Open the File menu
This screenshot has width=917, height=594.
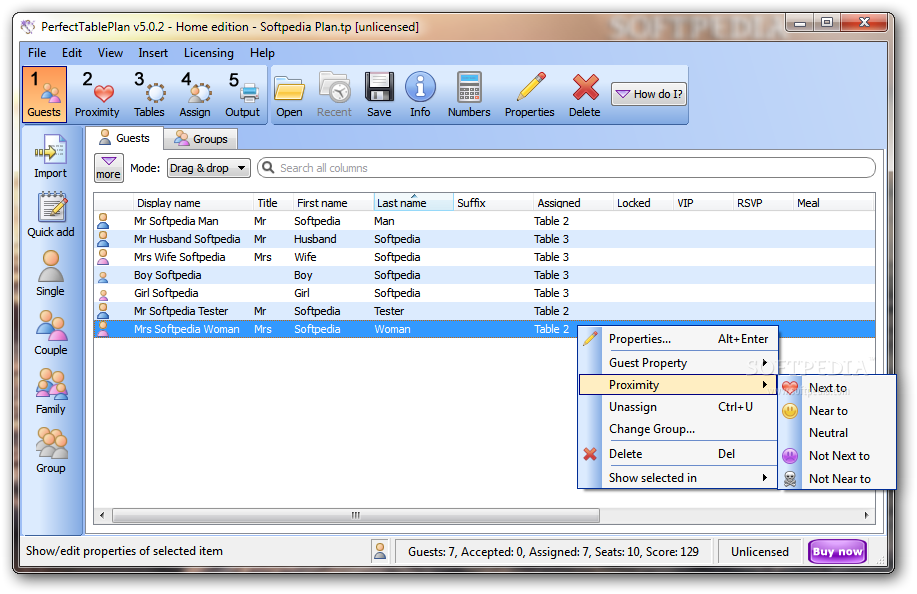pos(37,53)
